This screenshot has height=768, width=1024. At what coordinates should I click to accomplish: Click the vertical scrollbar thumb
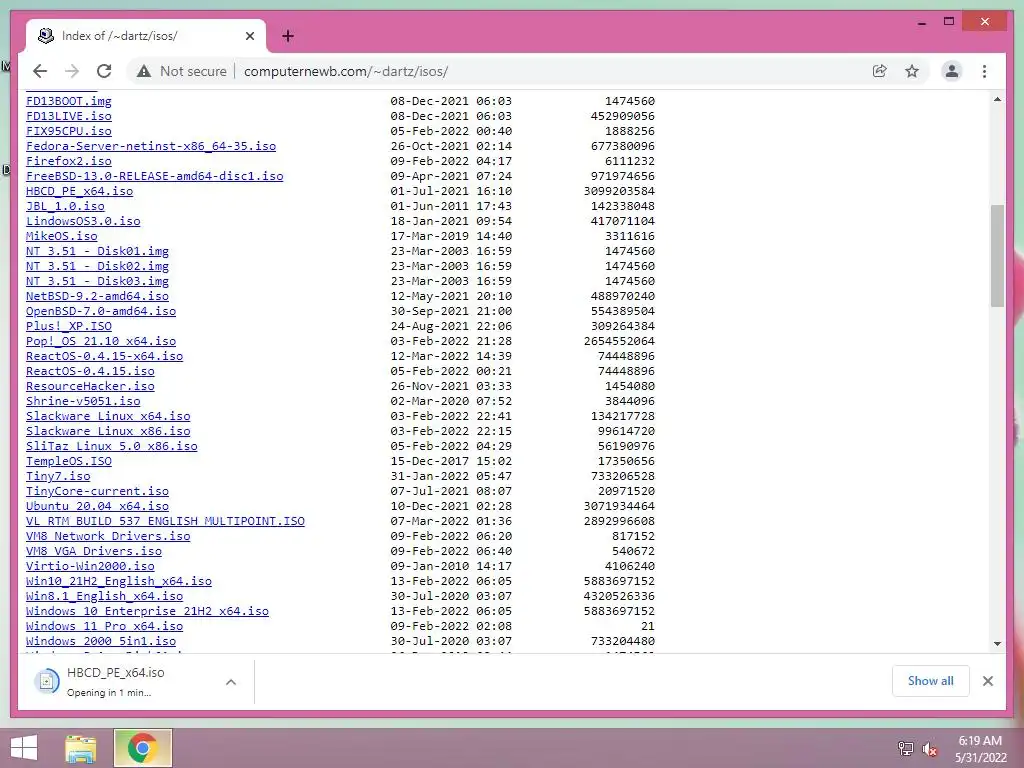tap(997, 256)
